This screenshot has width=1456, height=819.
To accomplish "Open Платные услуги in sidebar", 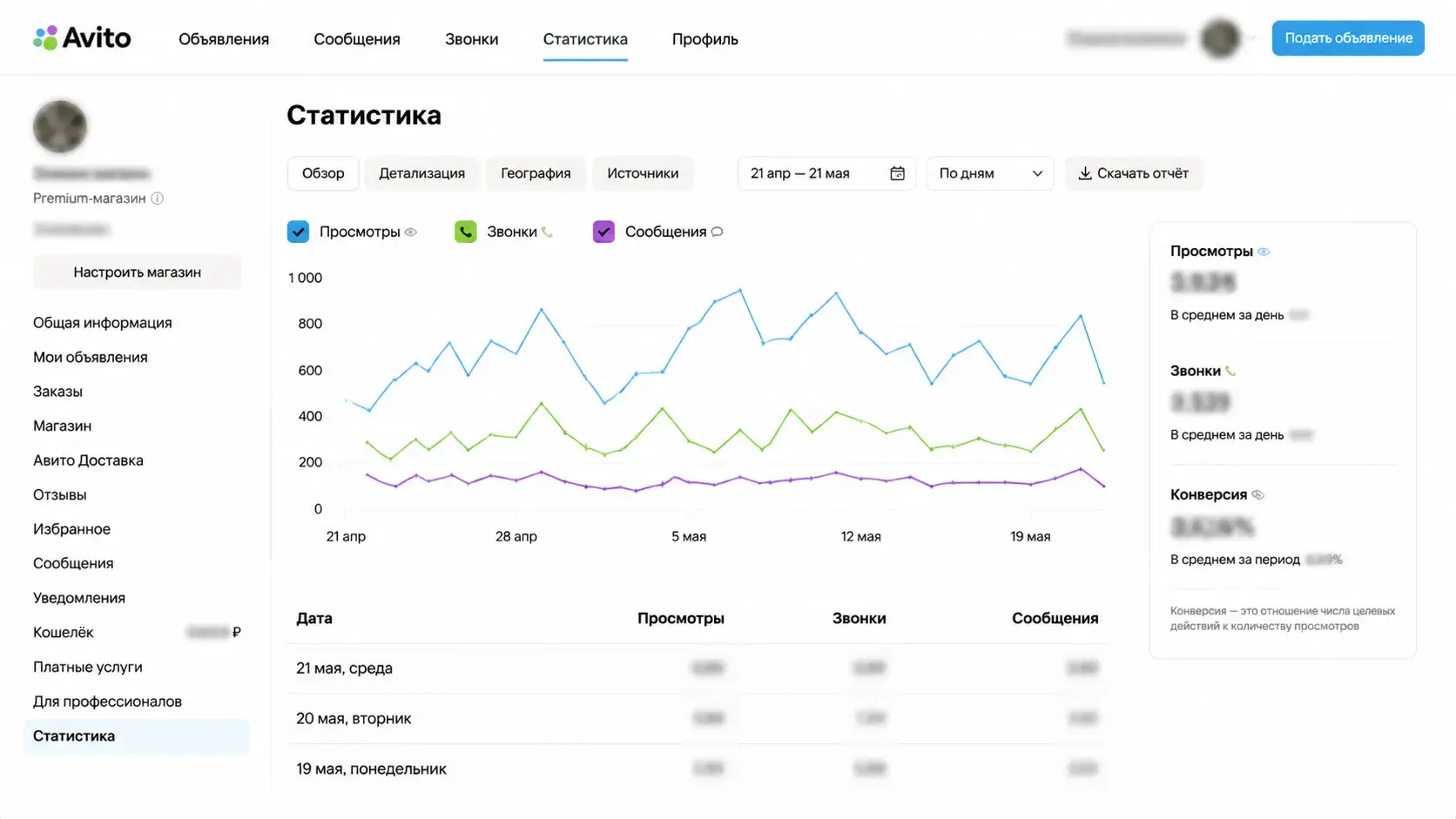I will 88,667.
